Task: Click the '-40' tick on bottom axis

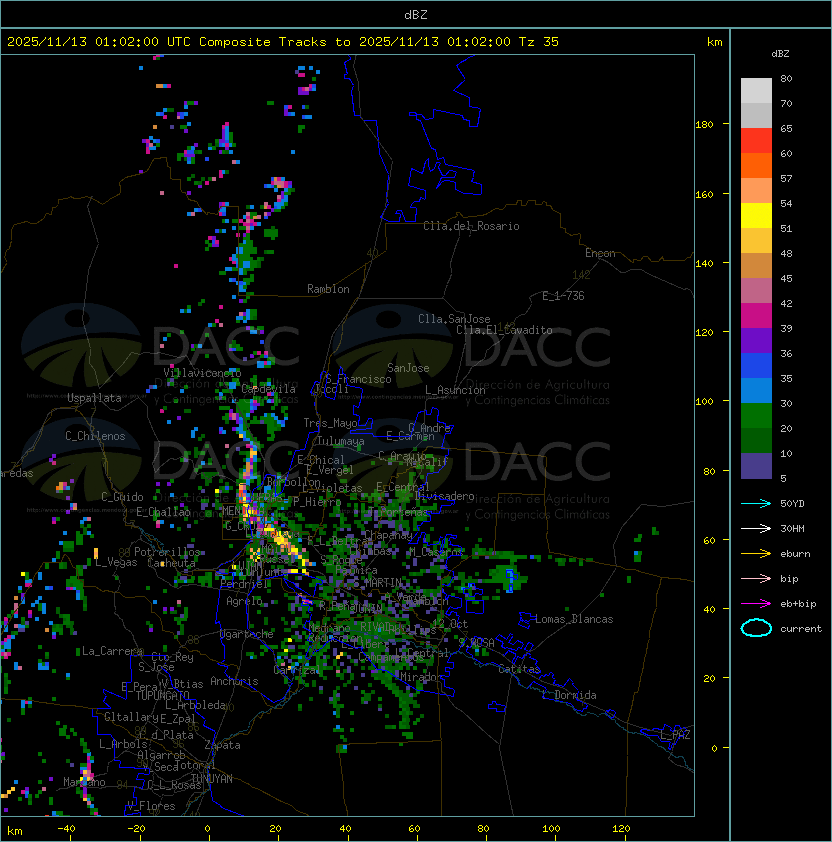Action: click(66, 829)
